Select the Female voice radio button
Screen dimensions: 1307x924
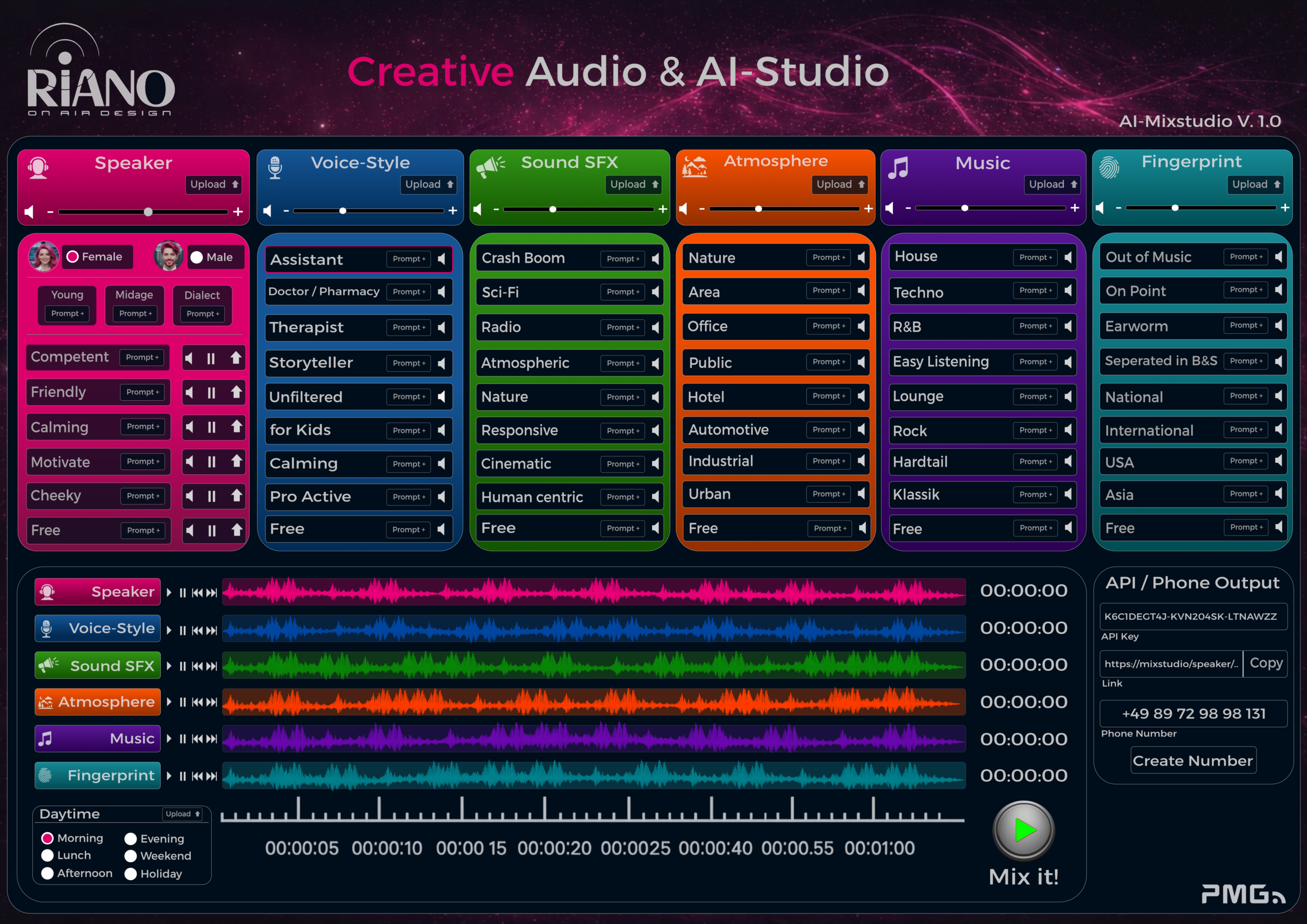(73, 257)
